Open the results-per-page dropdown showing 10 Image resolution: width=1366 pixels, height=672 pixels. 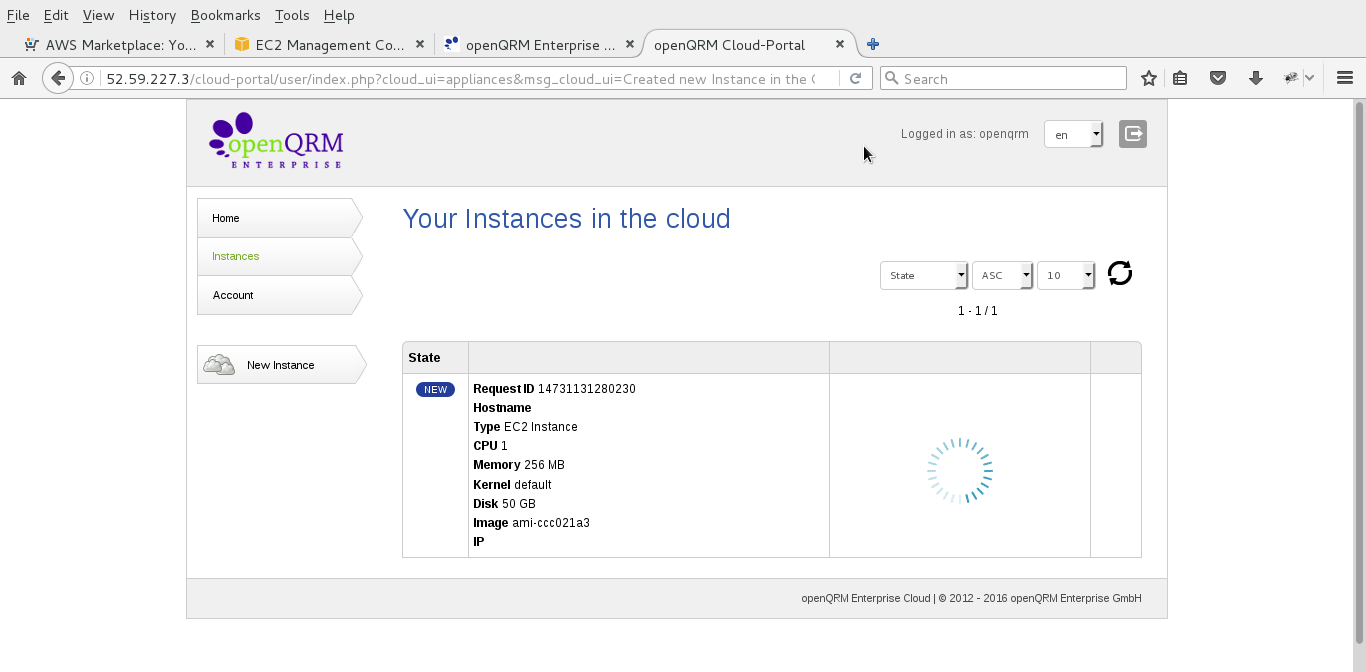pos(1066,275)
